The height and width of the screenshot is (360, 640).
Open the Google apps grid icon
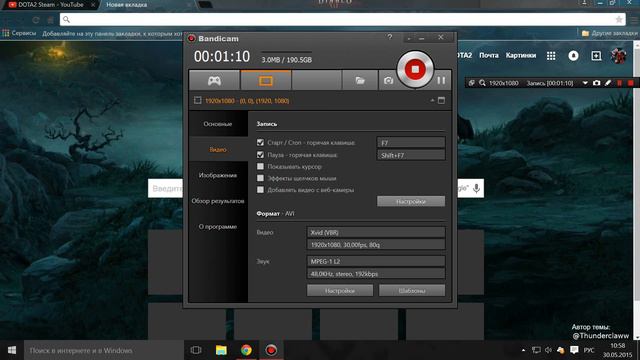point(551,56)
